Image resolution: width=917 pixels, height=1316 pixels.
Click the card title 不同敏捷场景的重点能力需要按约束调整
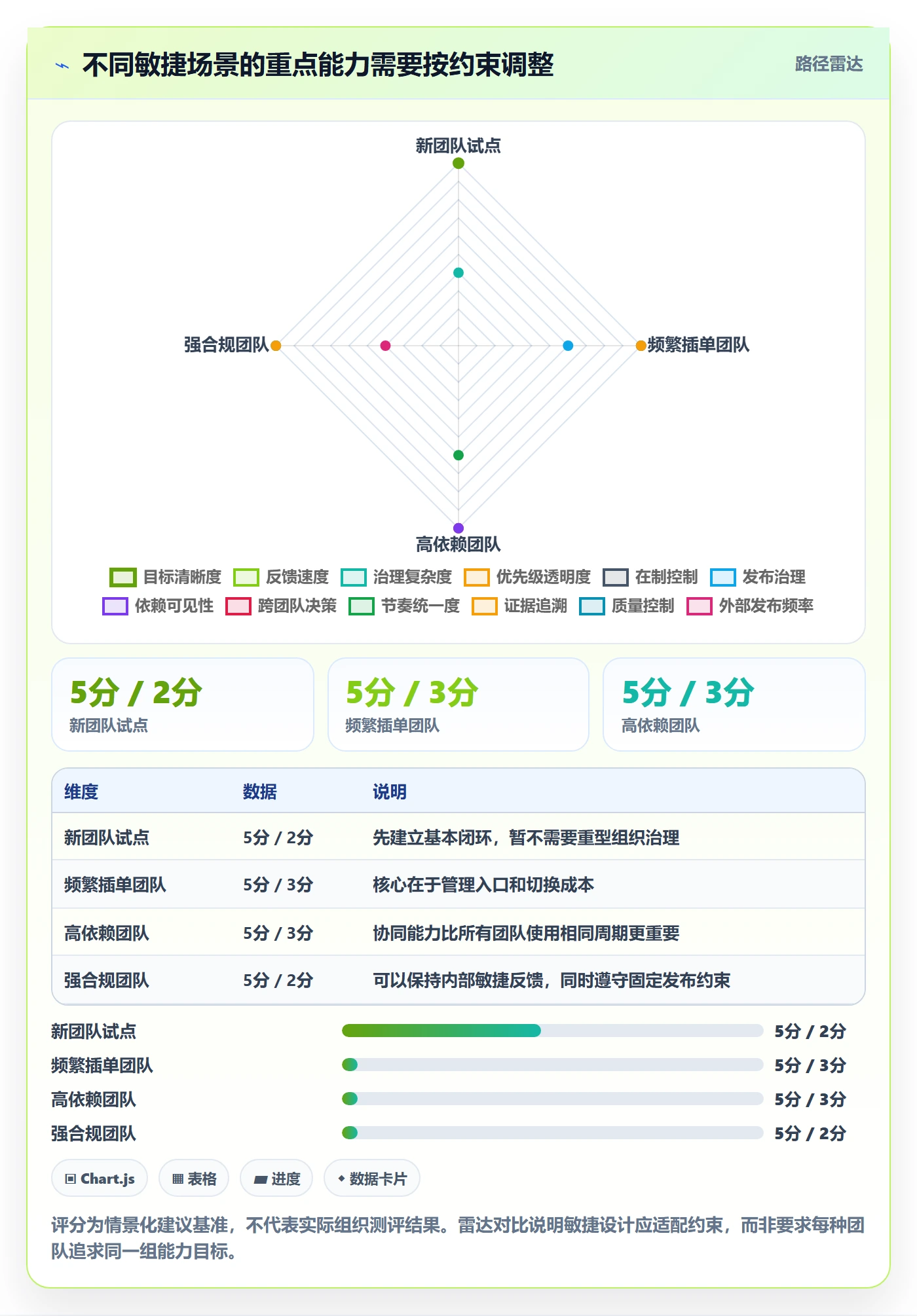[318, 65]
